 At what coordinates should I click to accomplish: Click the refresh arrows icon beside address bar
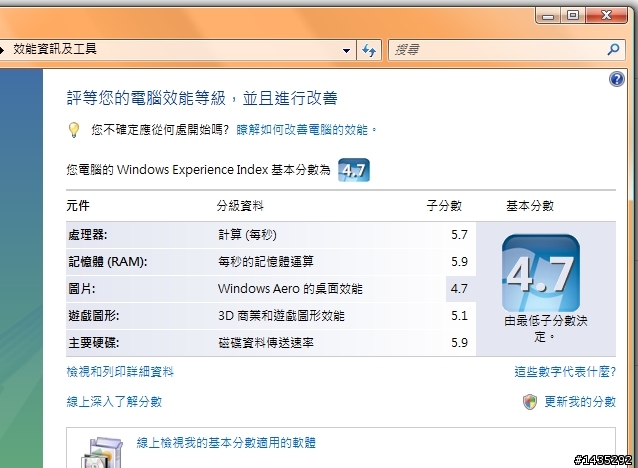(x=369, y=50)
